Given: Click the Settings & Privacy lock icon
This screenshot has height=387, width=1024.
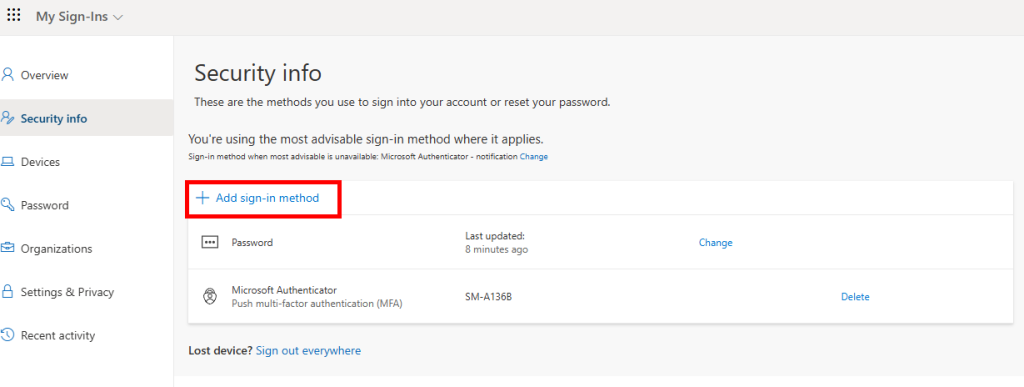Looking at the screenshot, I should point(7,291).
